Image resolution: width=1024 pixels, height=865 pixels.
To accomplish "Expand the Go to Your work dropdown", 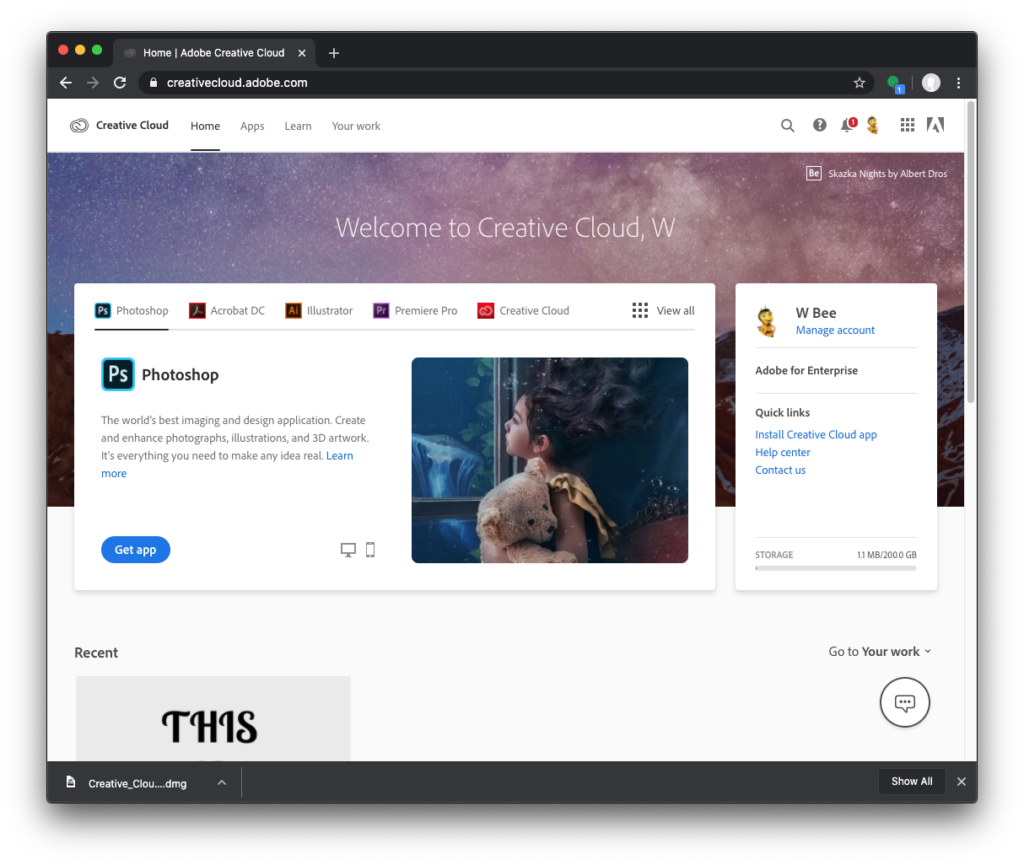I will pyautogui.click(x=879, y=651).
